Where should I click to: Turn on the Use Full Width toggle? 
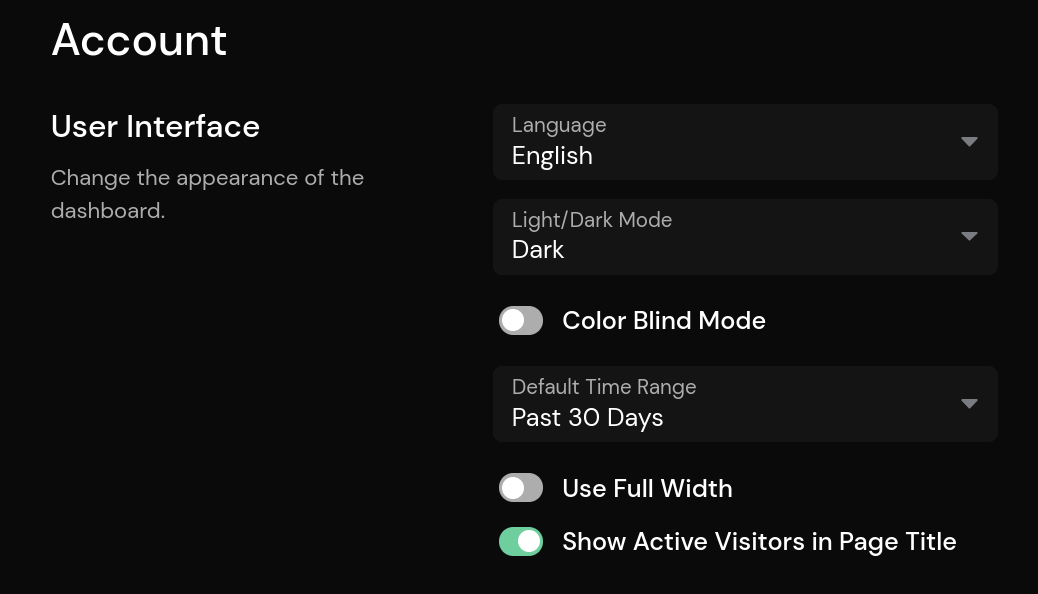coord(521,488)
